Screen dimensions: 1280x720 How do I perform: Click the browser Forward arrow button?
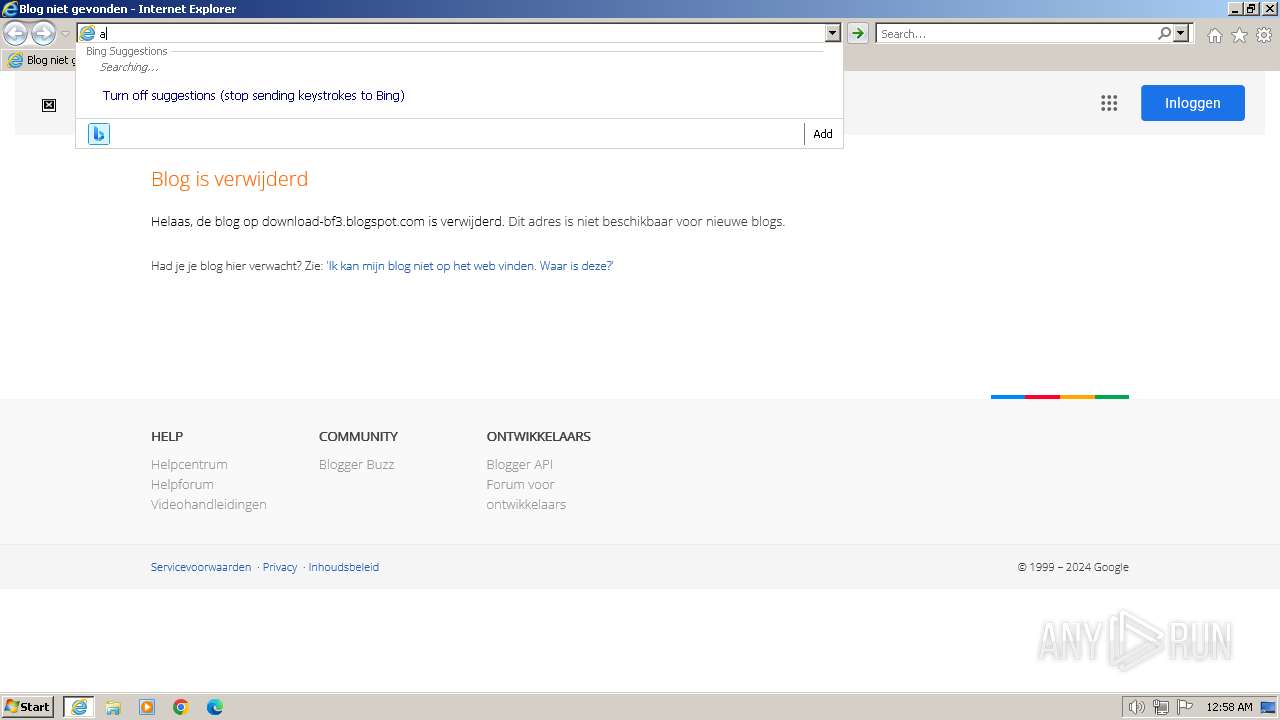click(43, 33)
